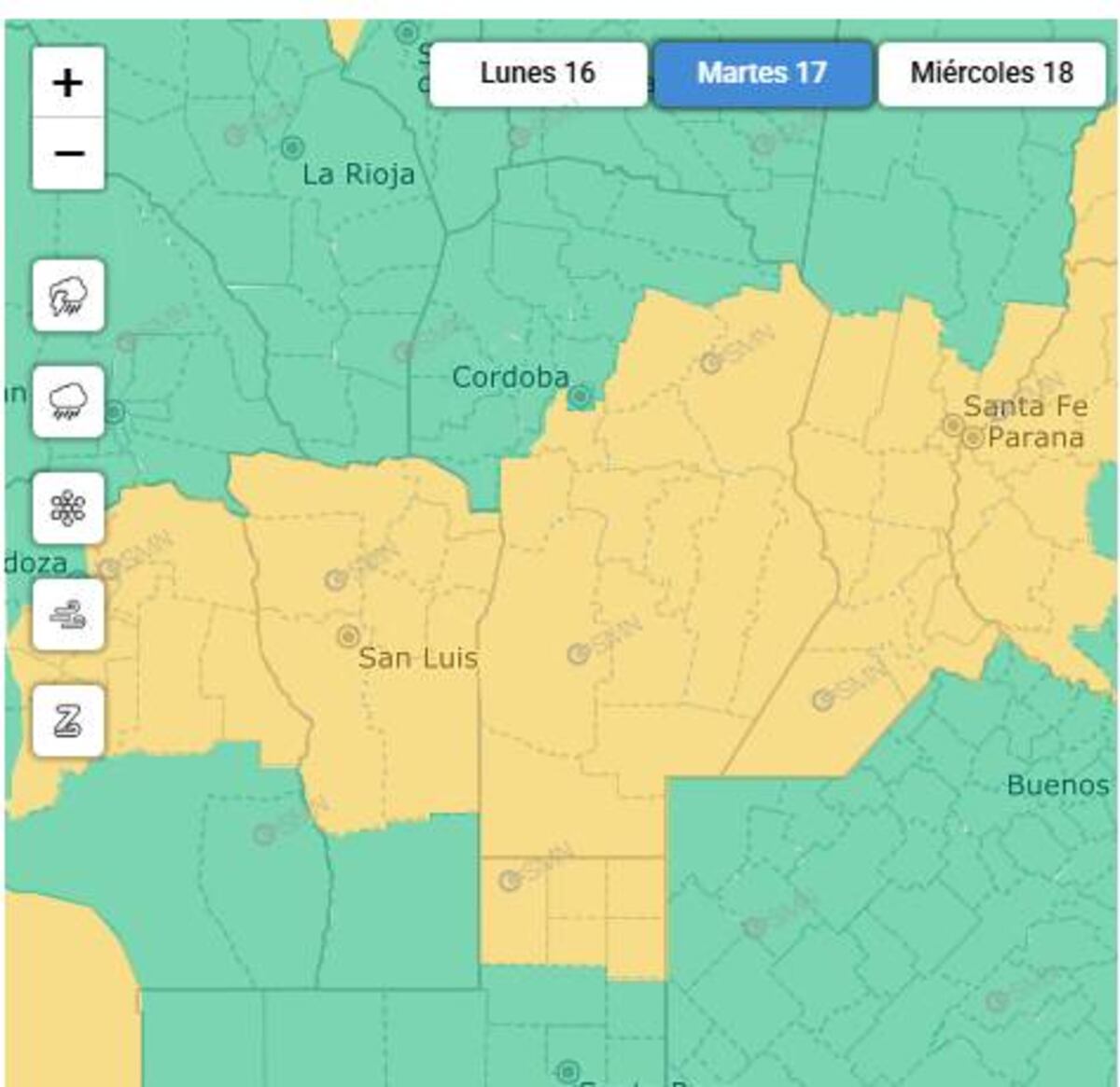Switch to the Lunes 16 tab
This screenshot has height=1087, width=1120.
click(539, 74)
